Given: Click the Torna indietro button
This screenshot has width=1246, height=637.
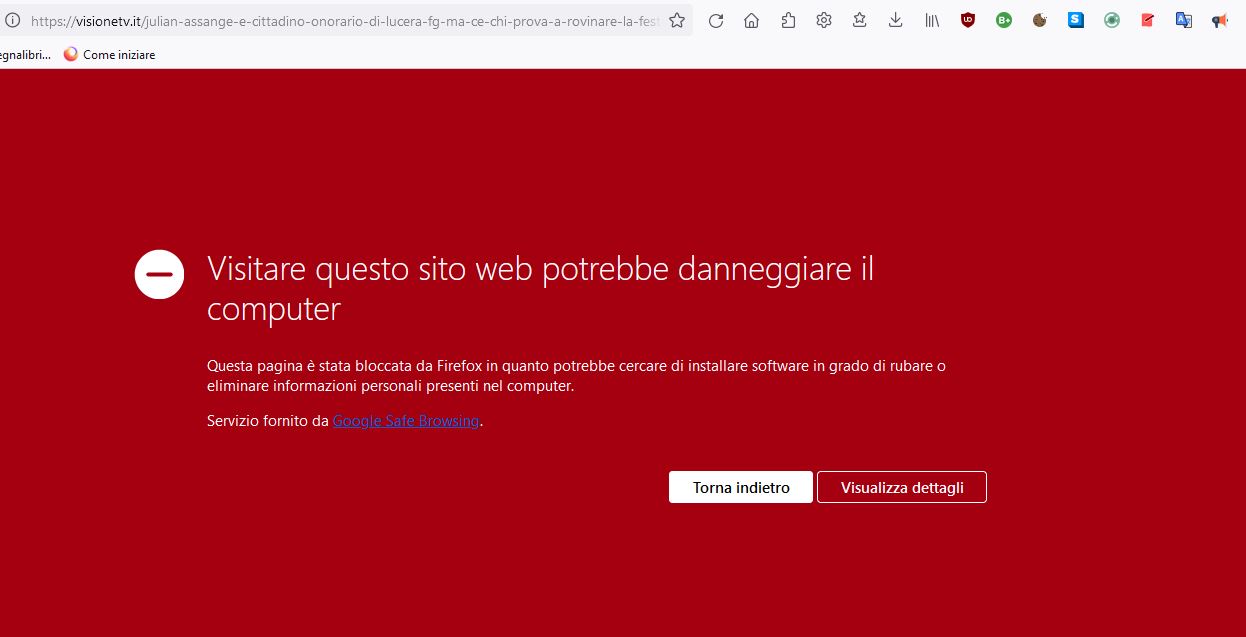Looking at the screenshot, I should pyautogui.click(x=741, y=487).
